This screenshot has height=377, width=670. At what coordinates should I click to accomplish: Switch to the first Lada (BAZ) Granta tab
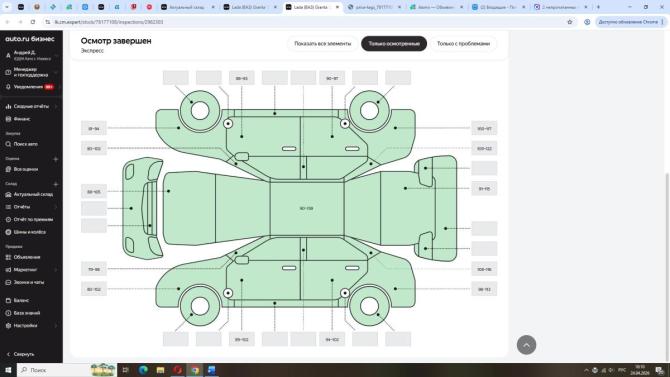pos(249,7)
